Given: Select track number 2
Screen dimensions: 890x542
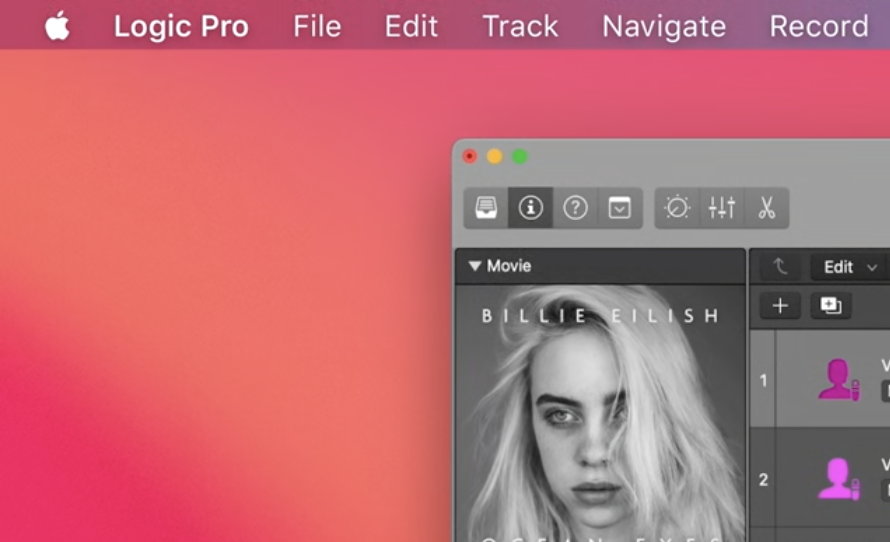Looking at the screenshot, I should pyautogui.click(x=763, y=480).
